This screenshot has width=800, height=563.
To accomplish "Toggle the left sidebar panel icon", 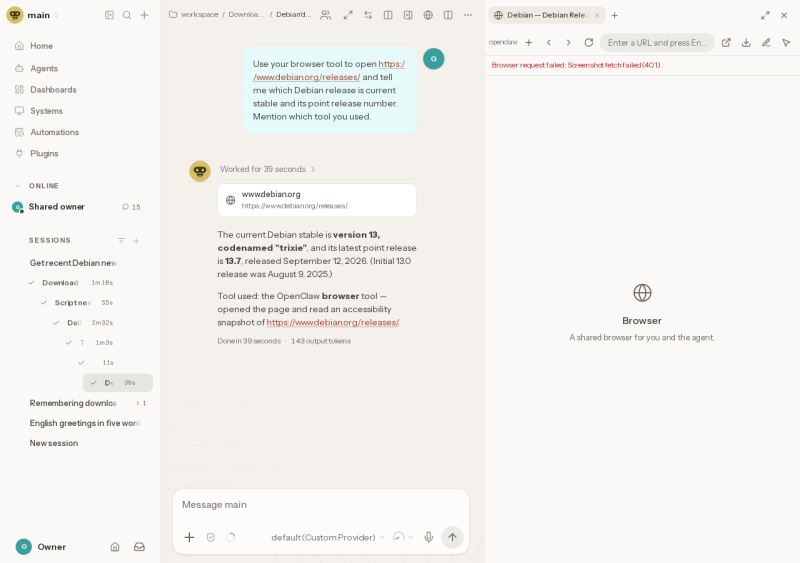I will (109, 15).
